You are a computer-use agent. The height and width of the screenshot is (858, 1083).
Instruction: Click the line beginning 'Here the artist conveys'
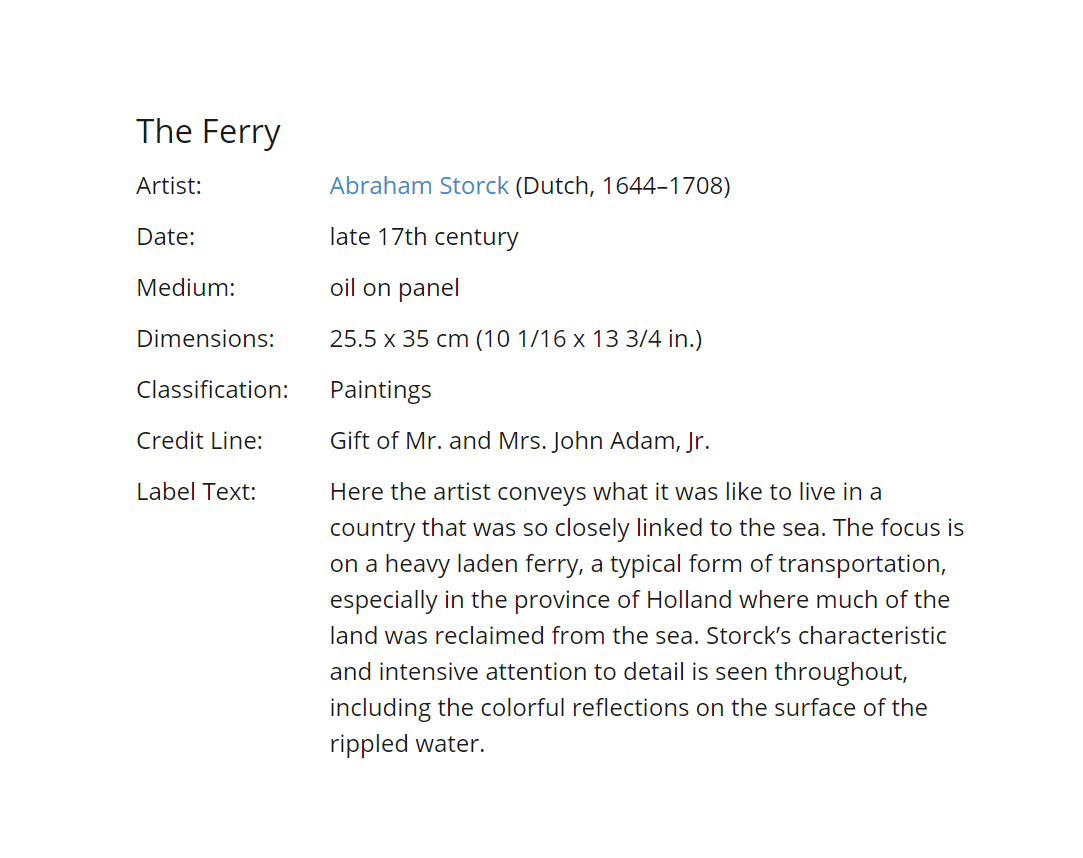point(606,492)
